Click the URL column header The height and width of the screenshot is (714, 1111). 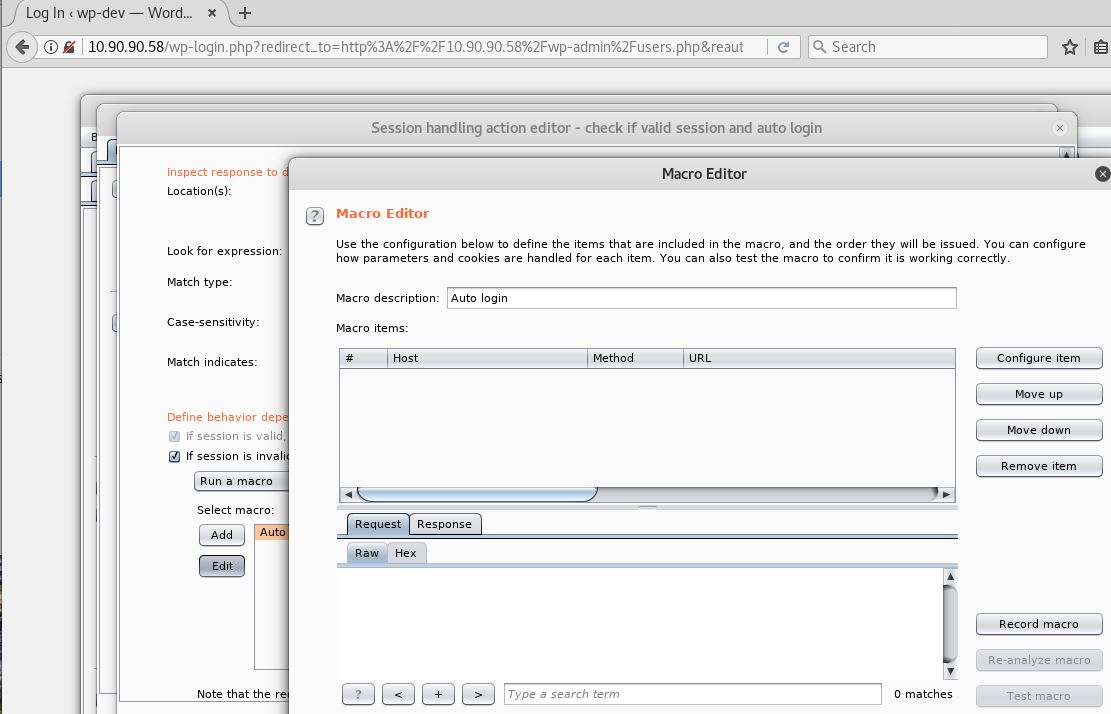tap(819, 358)
